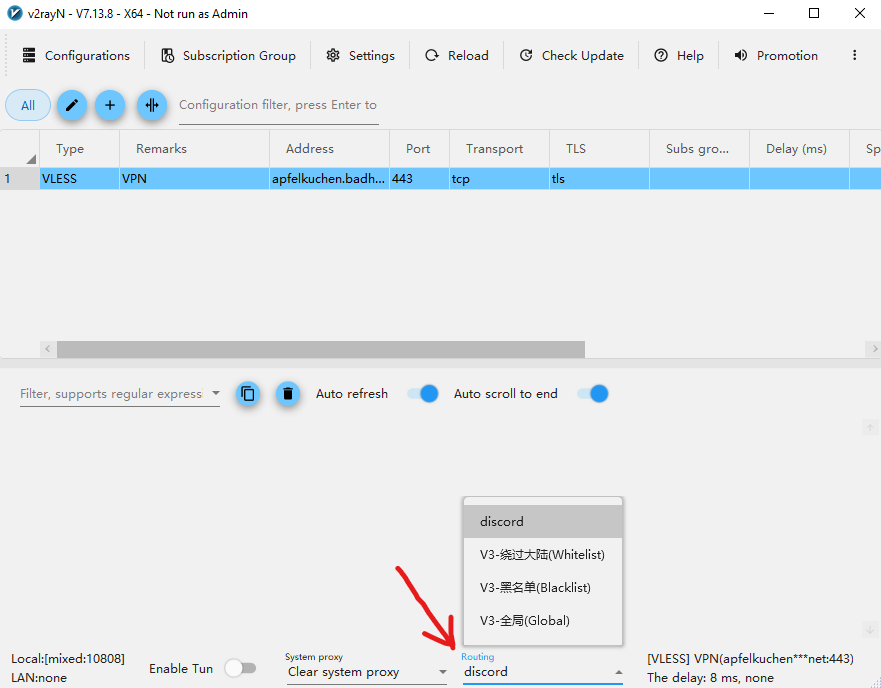Image resolution: width=881 pixels, height=688 pixels.
Task: Choose V3 Global routing option
Action: point(525,621)
